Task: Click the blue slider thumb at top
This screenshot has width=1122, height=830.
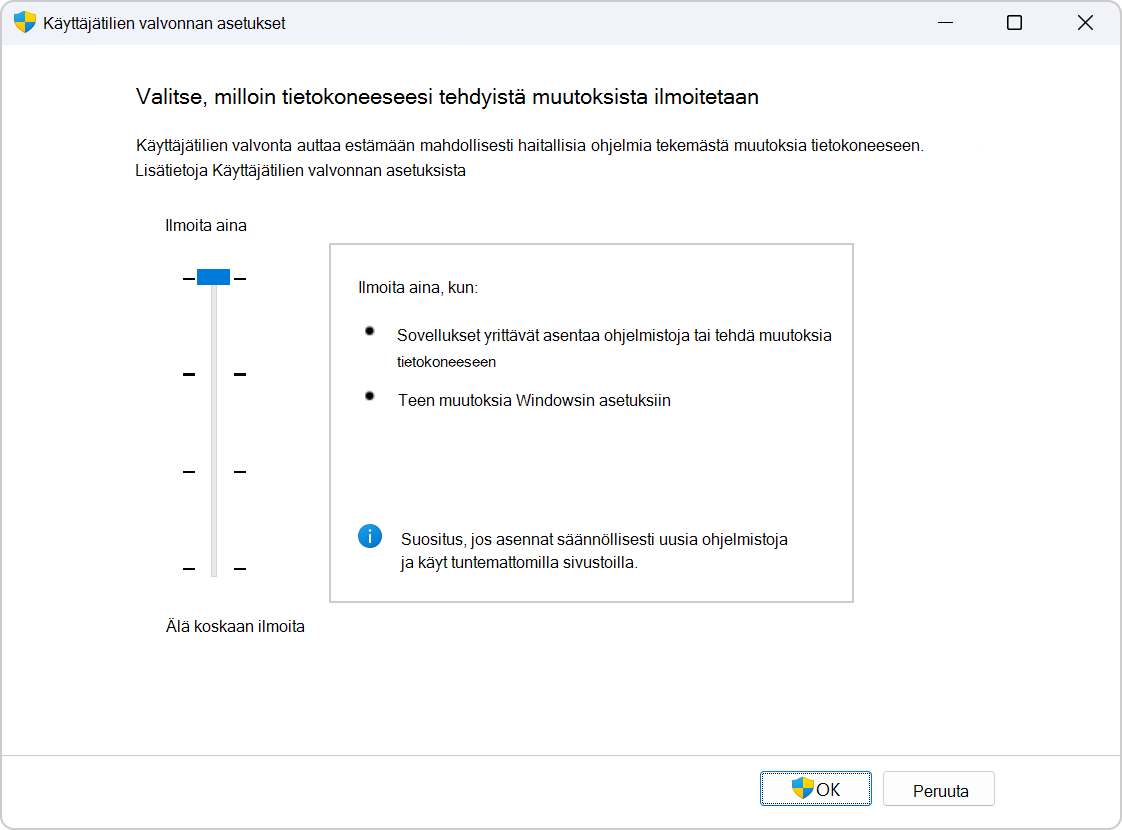Action: tap(213, 277)
